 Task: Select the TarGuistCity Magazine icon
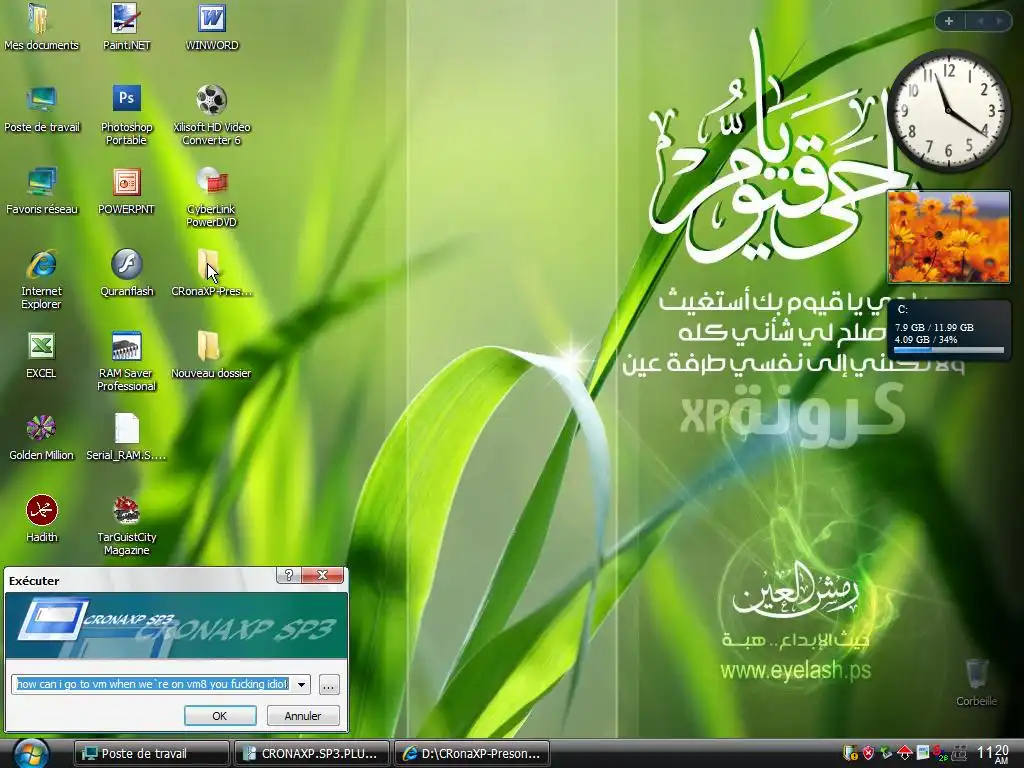(x=126, y=526)
